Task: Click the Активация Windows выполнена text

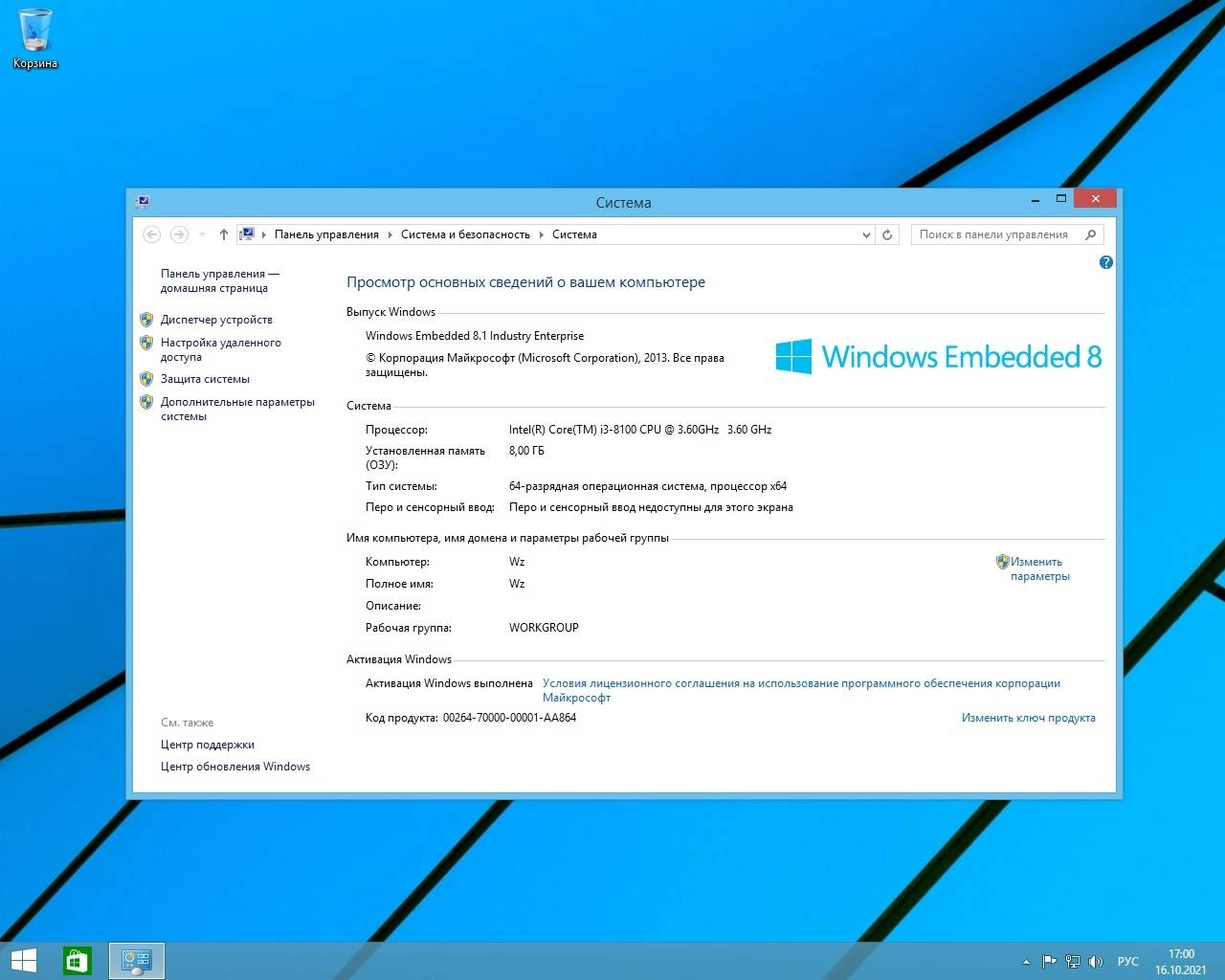Action: point(449,683)
